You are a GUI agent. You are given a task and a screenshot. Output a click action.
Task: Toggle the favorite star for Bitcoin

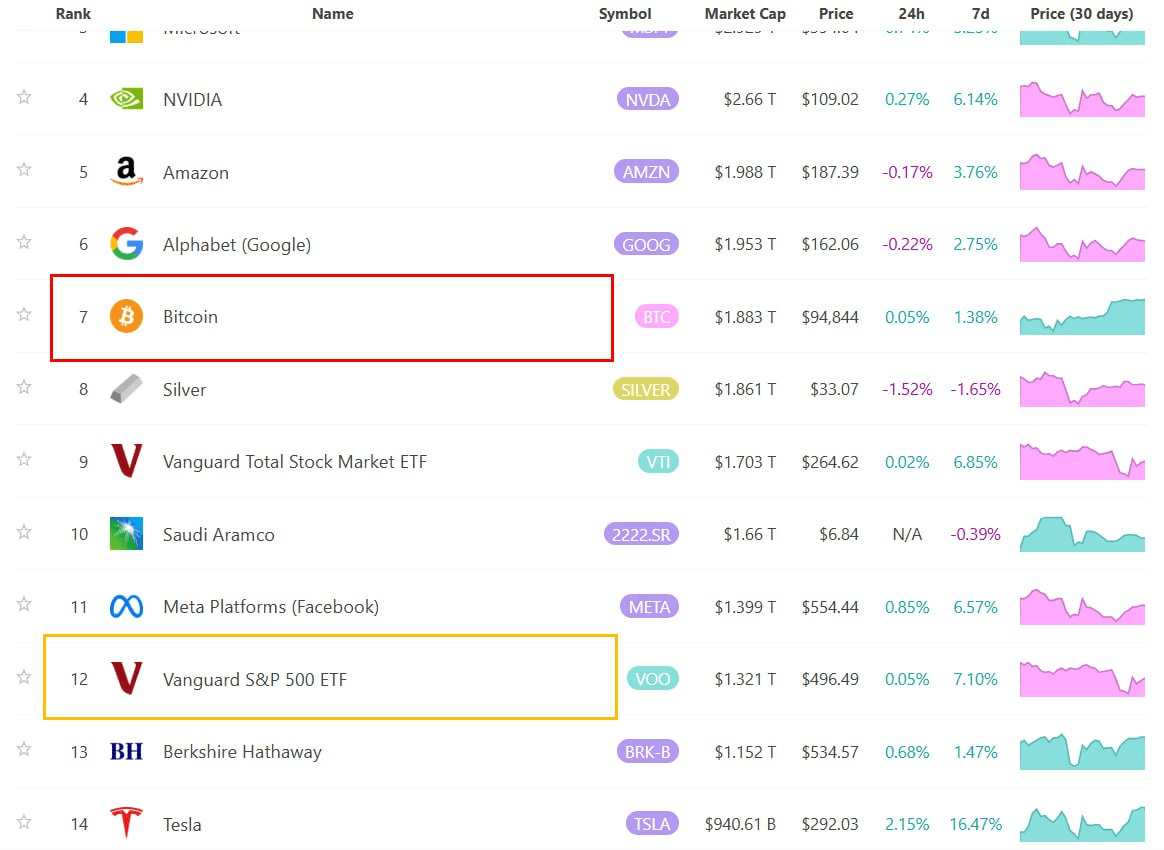click(24, 315)
